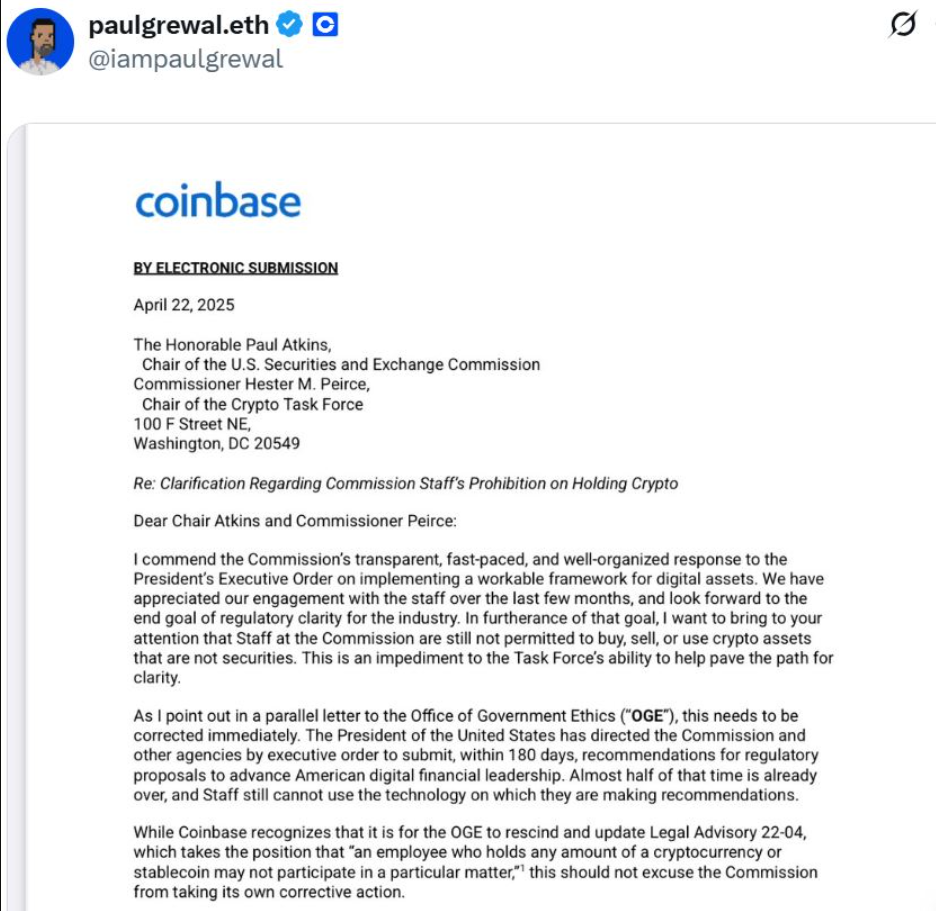Click Paul Grewal's profile avatar
The height and width of the screenshot is (911, 936).
(x=41, y=43)
